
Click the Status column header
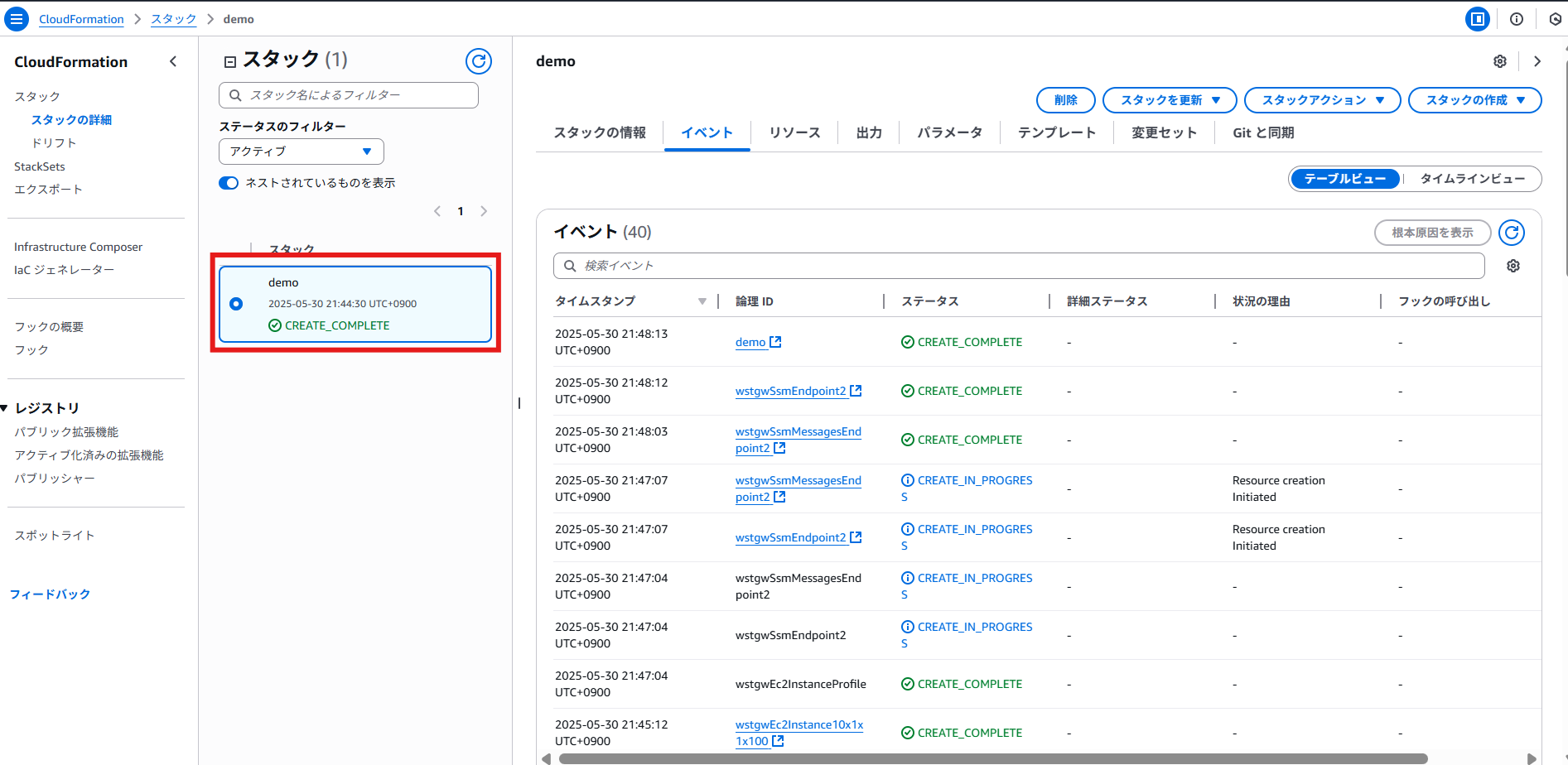[930, 301]
